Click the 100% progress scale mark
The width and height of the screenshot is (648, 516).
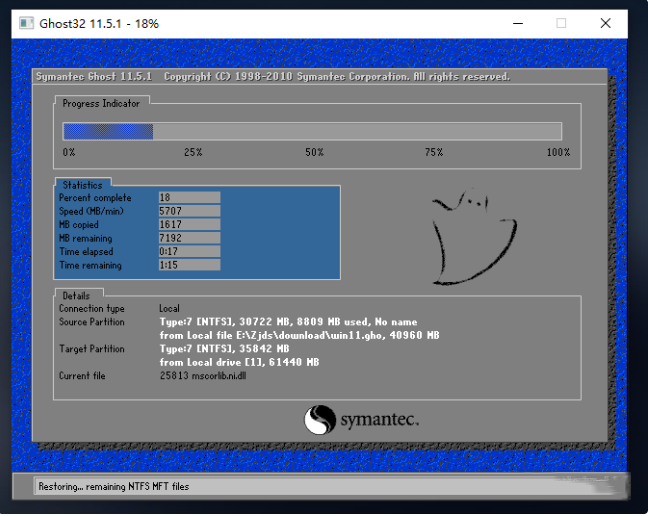coord(558,152)
